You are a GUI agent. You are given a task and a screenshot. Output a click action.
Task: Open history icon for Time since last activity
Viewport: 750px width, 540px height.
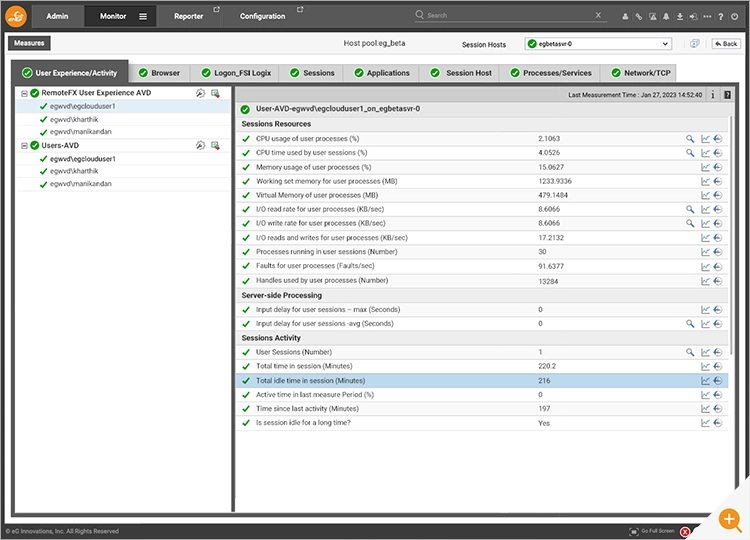tap(717, 409)
